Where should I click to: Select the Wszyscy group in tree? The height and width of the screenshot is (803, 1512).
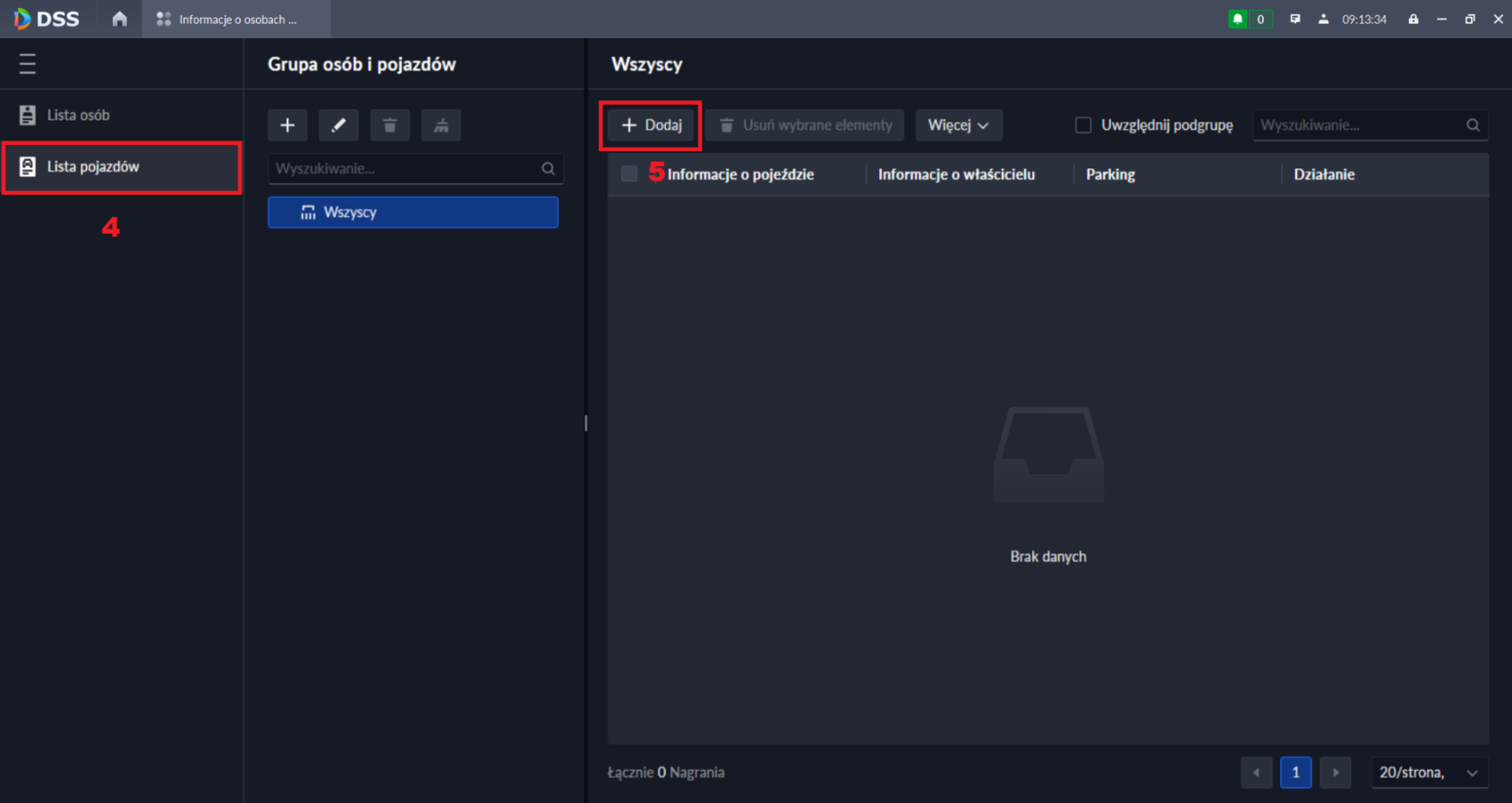[x=413, y=212]
